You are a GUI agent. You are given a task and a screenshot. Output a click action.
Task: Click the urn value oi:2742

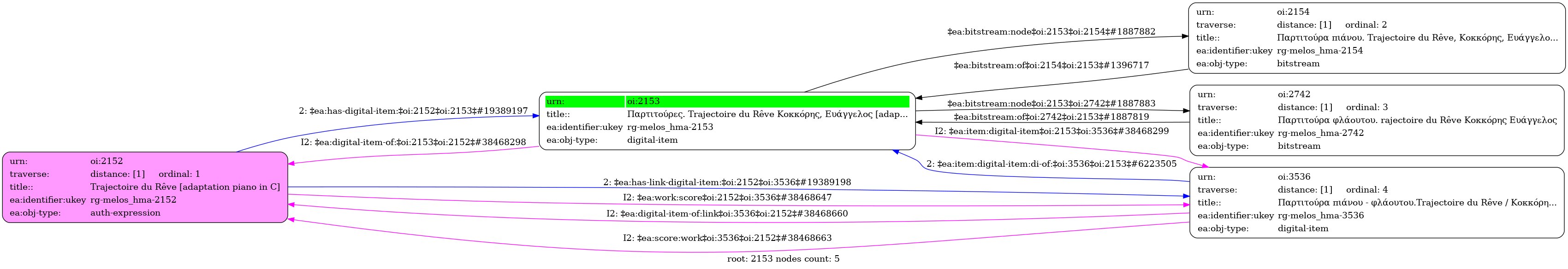pyautogui.click(x=1294, y=94)
